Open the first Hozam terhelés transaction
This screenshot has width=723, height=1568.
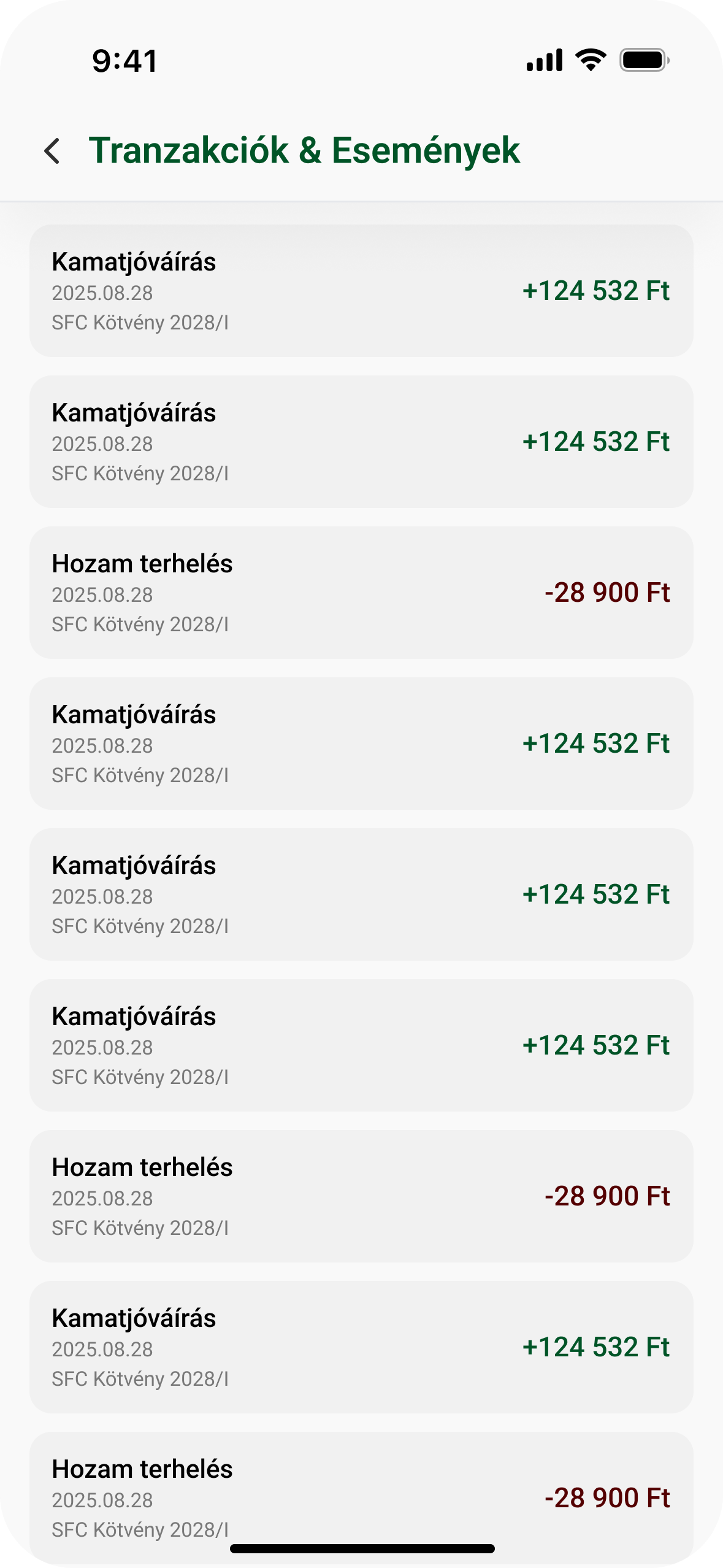pos(361,593)
